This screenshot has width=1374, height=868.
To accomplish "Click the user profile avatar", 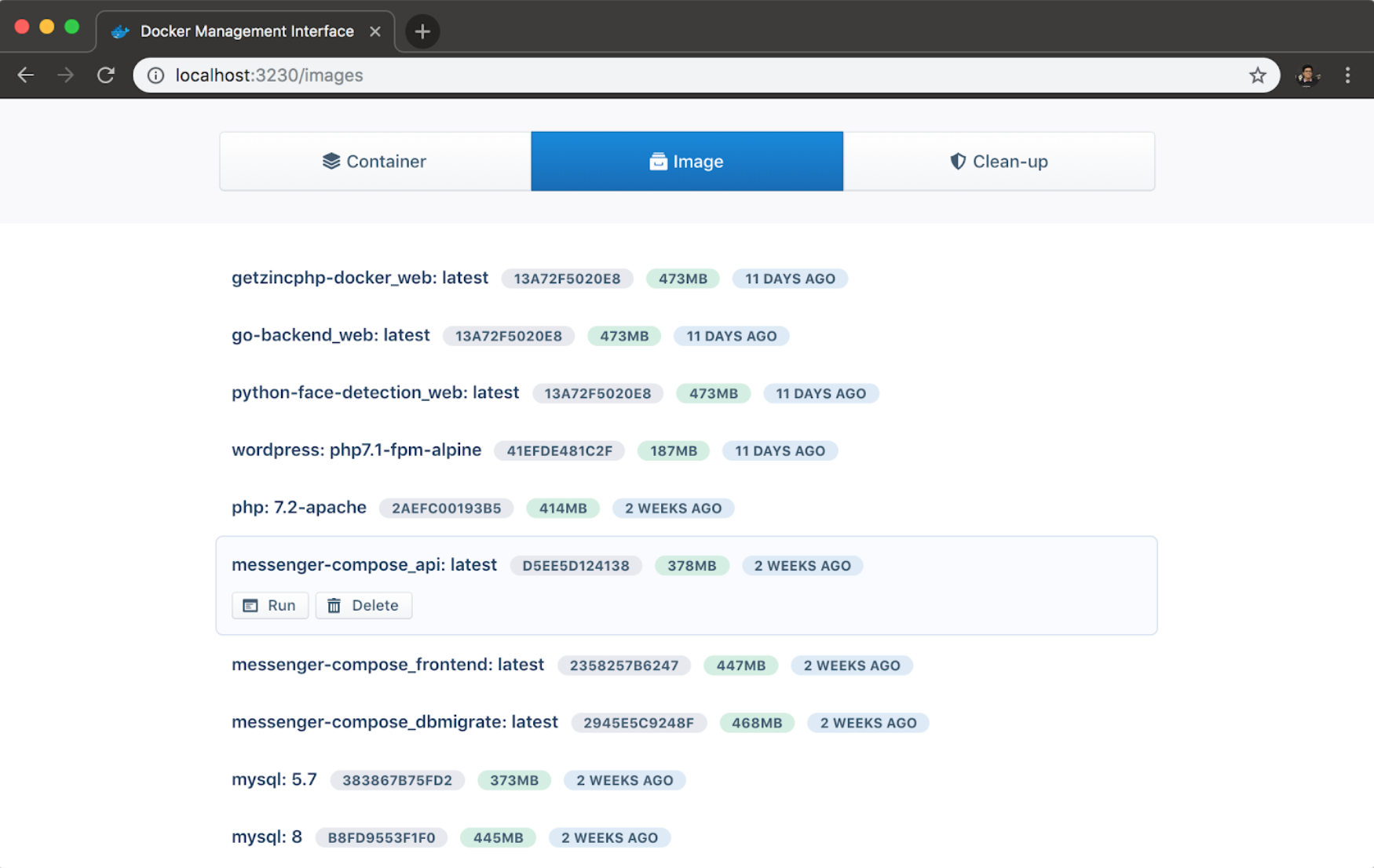I will pos(1306,75).
